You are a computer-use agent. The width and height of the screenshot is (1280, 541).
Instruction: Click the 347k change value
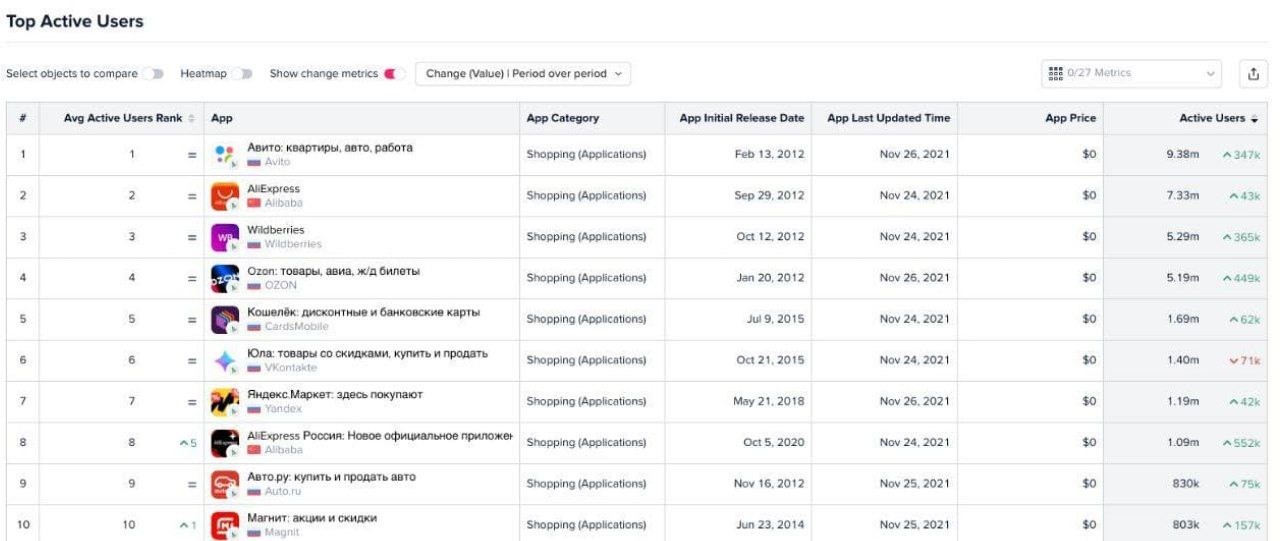1241,155
